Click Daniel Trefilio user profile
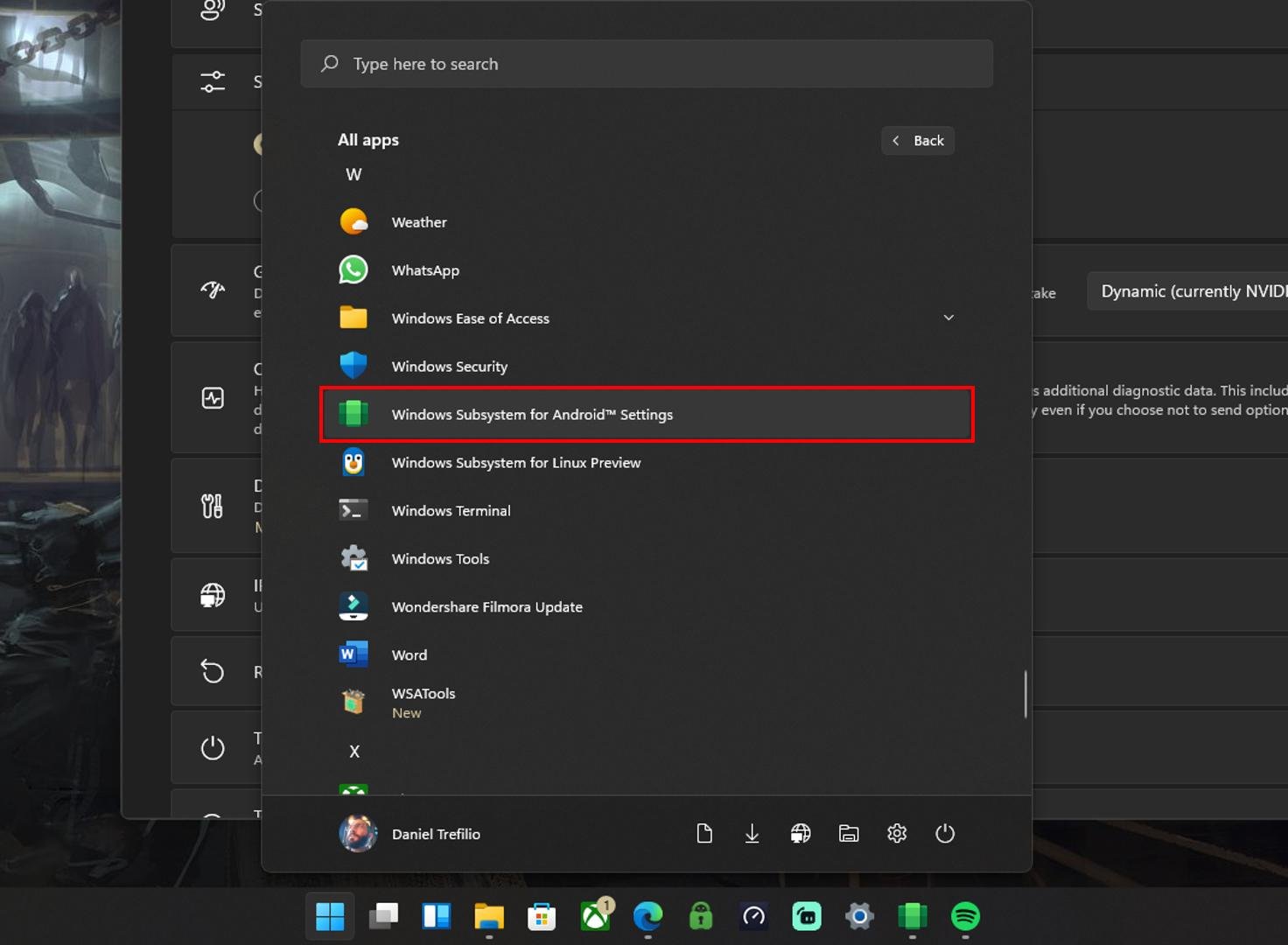Image resolution: width=1288 pixels, height=945 pixels. pos(410,834)
